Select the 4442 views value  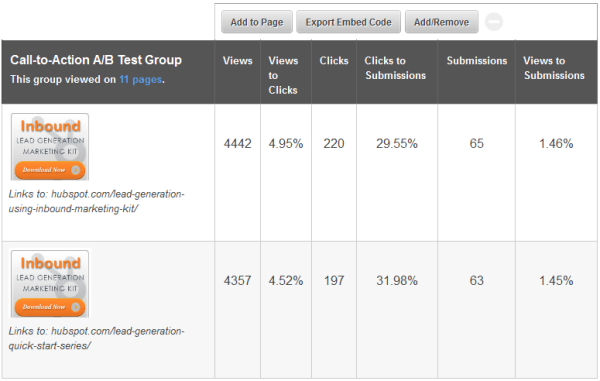[238, 143]
